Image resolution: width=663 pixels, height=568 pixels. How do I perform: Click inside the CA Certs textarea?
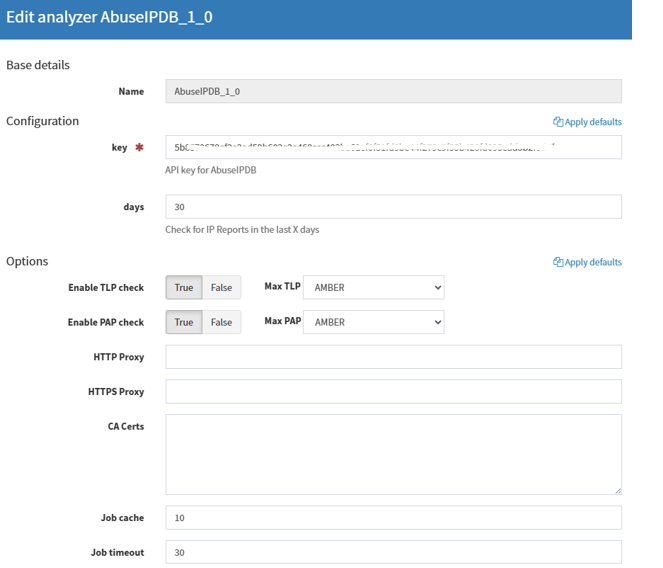393,455
